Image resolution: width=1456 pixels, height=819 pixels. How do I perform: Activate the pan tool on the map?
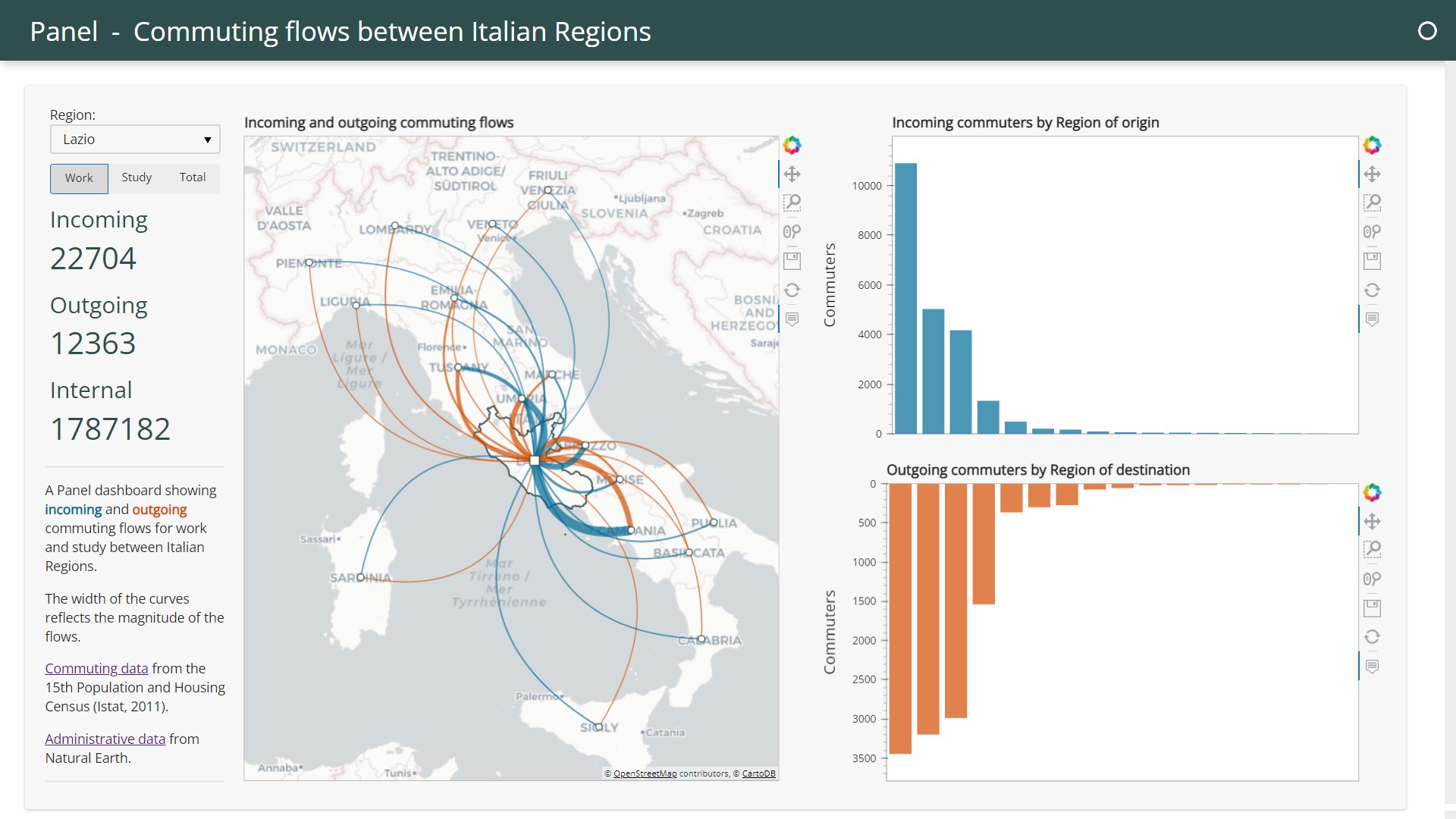(x=792, y=174)
